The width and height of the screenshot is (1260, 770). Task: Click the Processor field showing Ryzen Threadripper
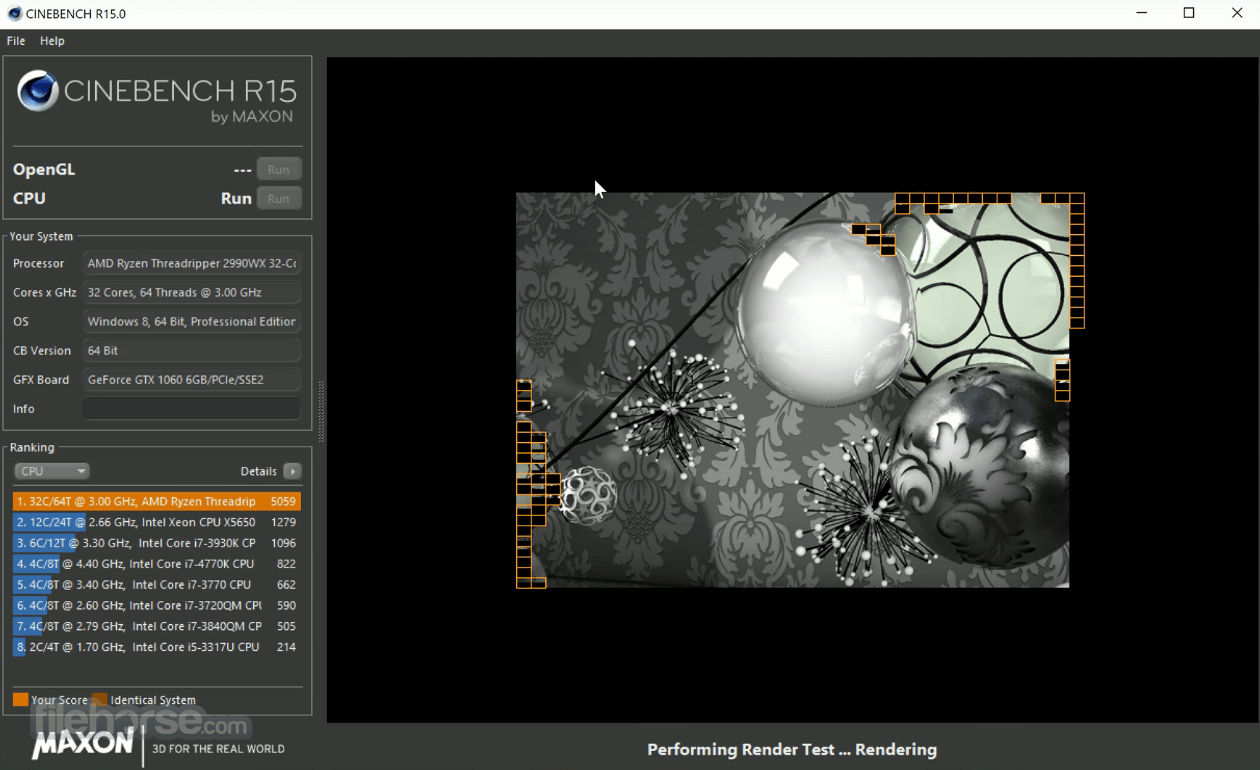tap(191, 263)
